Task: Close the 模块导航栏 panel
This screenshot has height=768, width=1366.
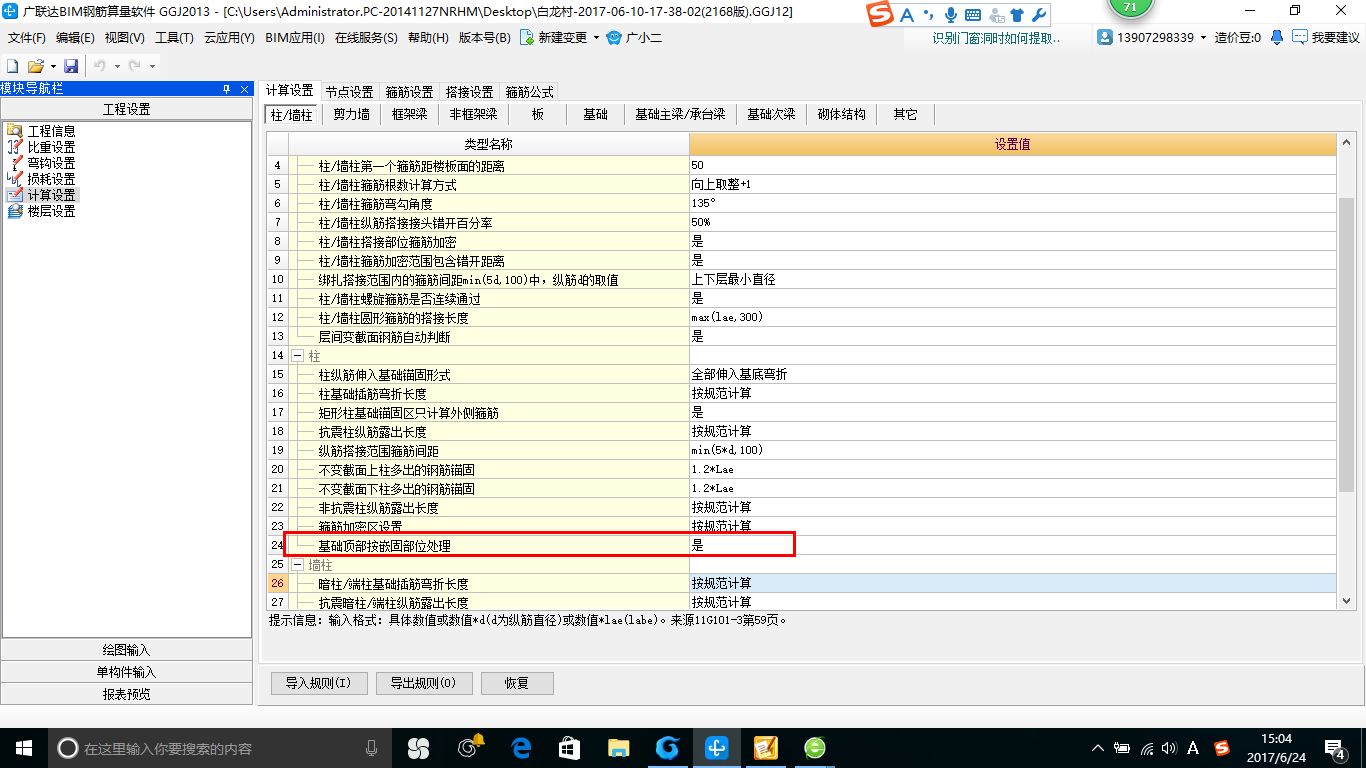Action: tap(244, 89)
